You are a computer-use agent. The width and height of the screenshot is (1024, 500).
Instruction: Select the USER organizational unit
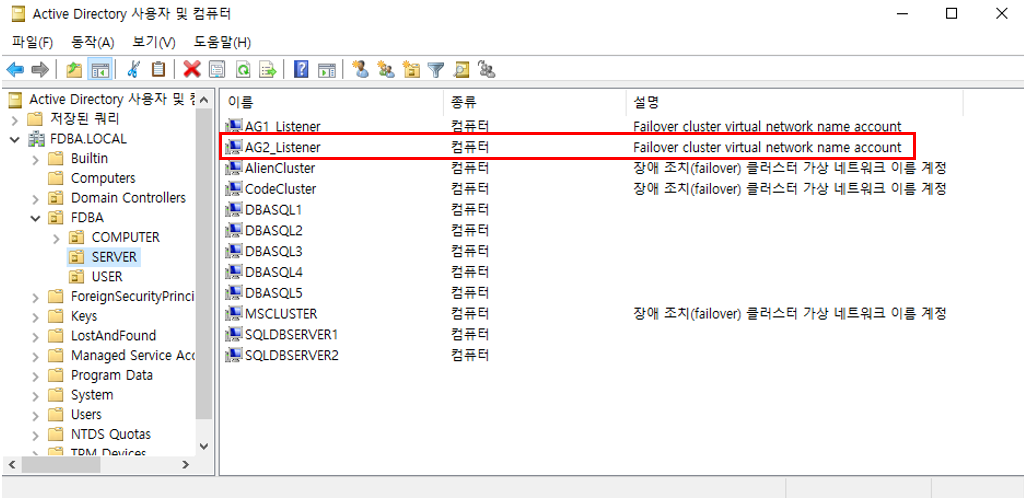(x=107, y=277)
